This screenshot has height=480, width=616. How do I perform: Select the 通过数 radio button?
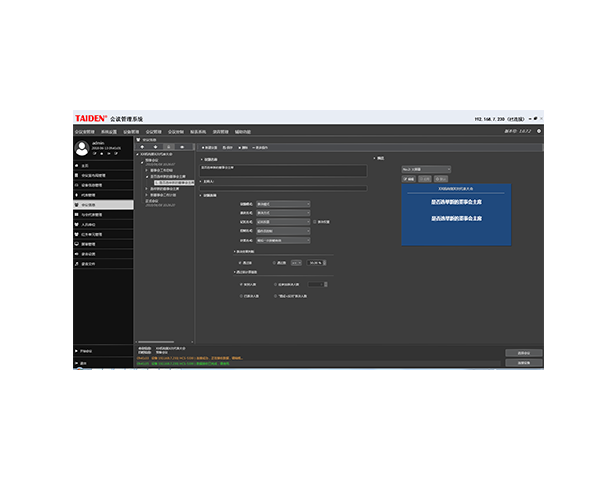pyautogui.click(x=275, y=262)
